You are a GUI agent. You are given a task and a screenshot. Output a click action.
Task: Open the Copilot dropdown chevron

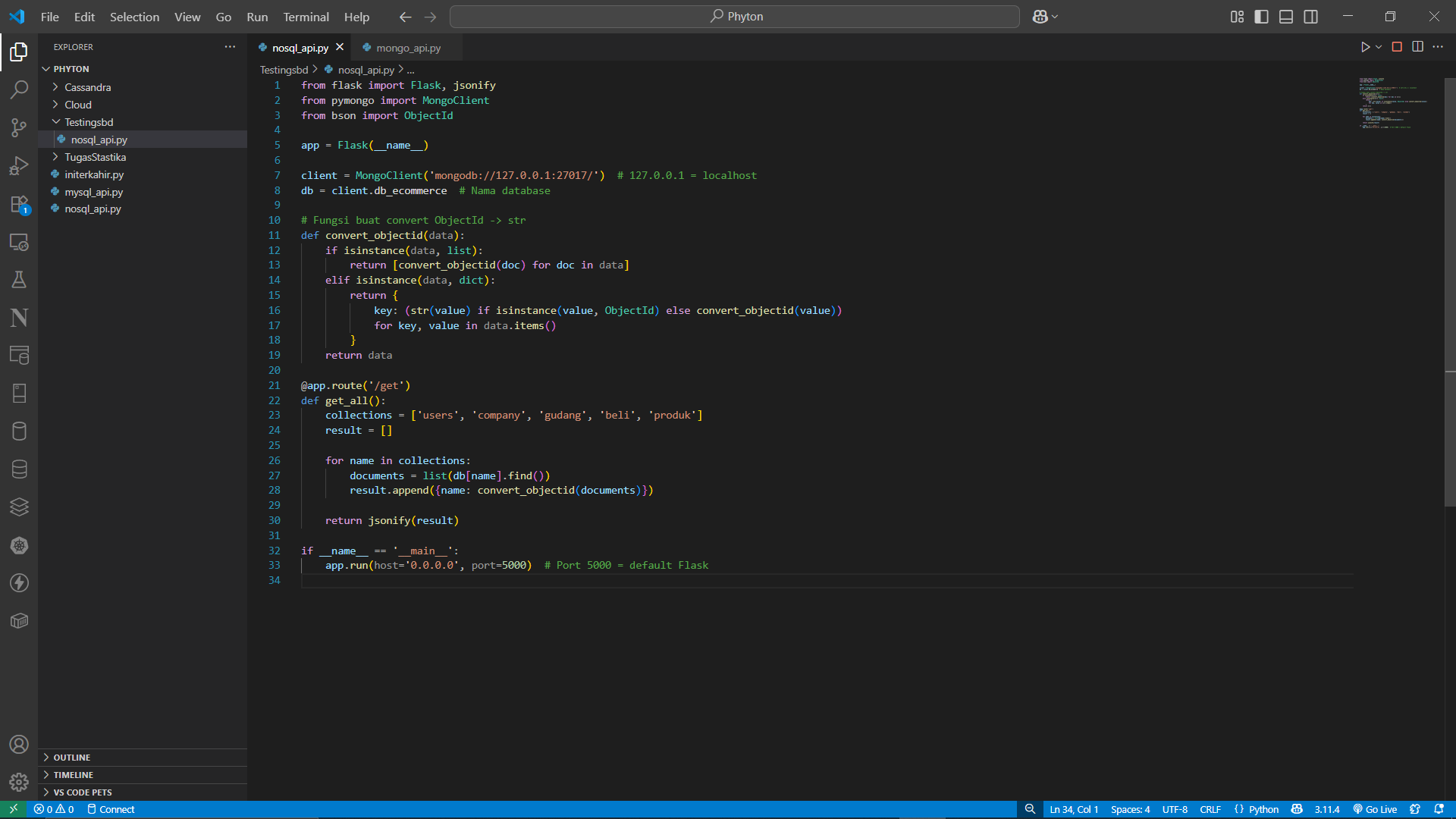click(1055, 17)
